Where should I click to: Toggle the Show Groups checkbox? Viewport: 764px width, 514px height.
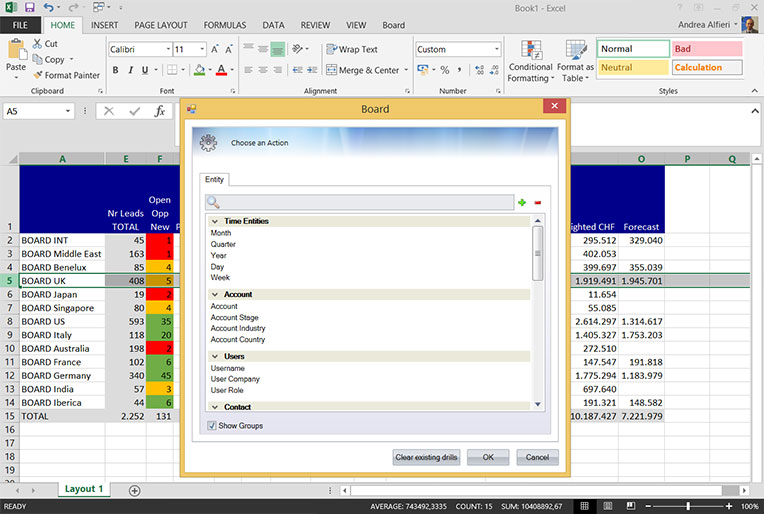212,425
